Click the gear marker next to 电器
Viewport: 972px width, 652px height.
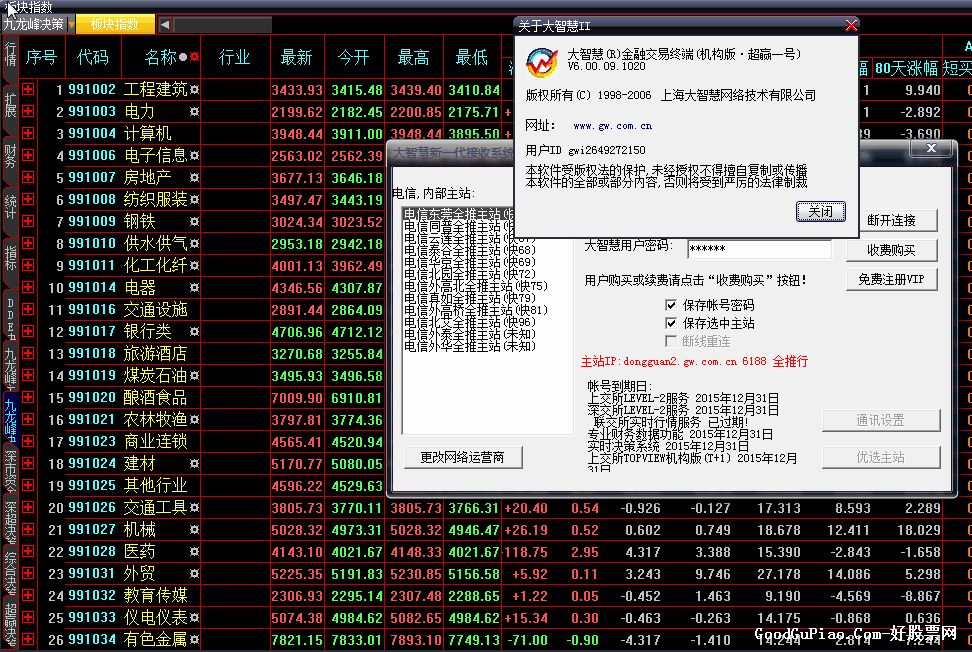[195, 288]
